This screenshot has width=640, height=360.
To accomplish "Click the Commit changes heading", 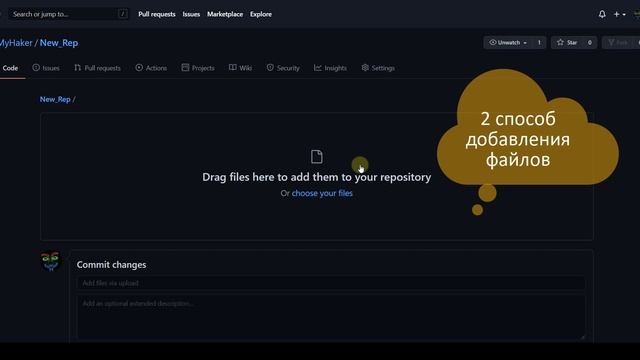I will pos(111,265).
